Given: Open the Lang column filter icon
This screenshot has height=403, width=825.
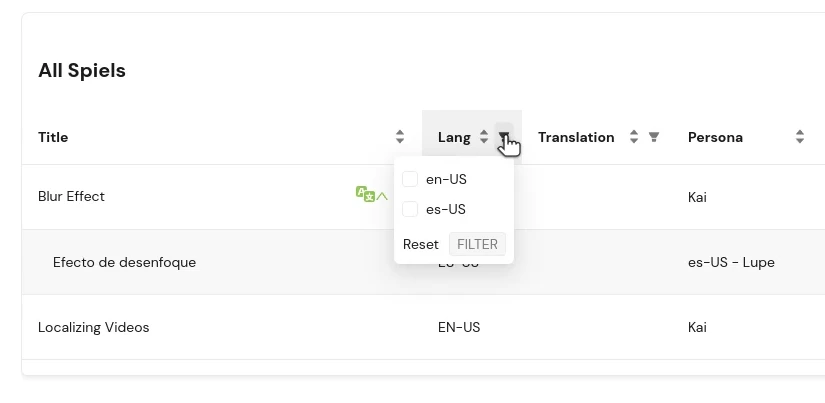Looking at the screenshot, I should [503, 136].
